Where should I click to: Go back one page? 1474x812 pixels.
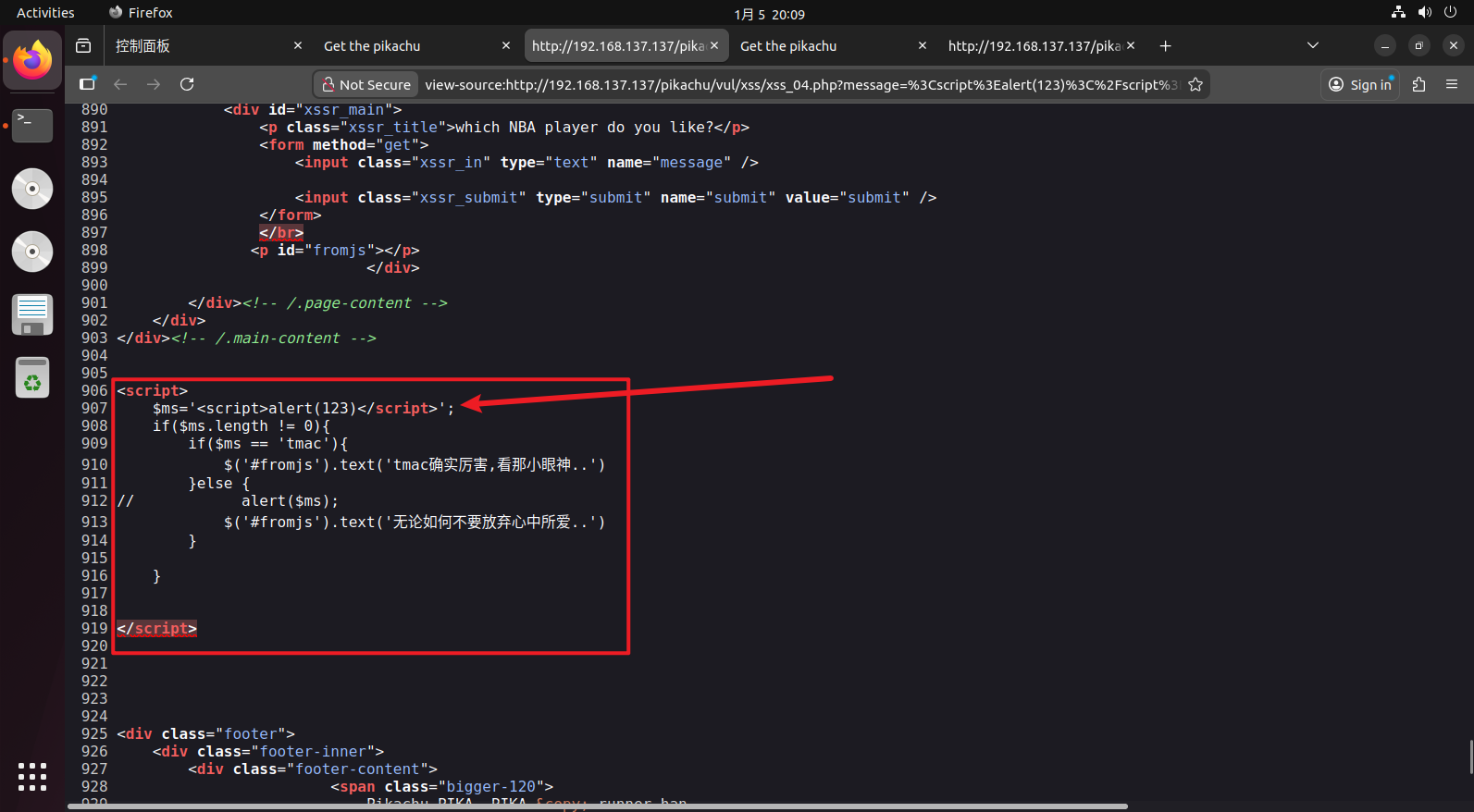coord(120,84)
